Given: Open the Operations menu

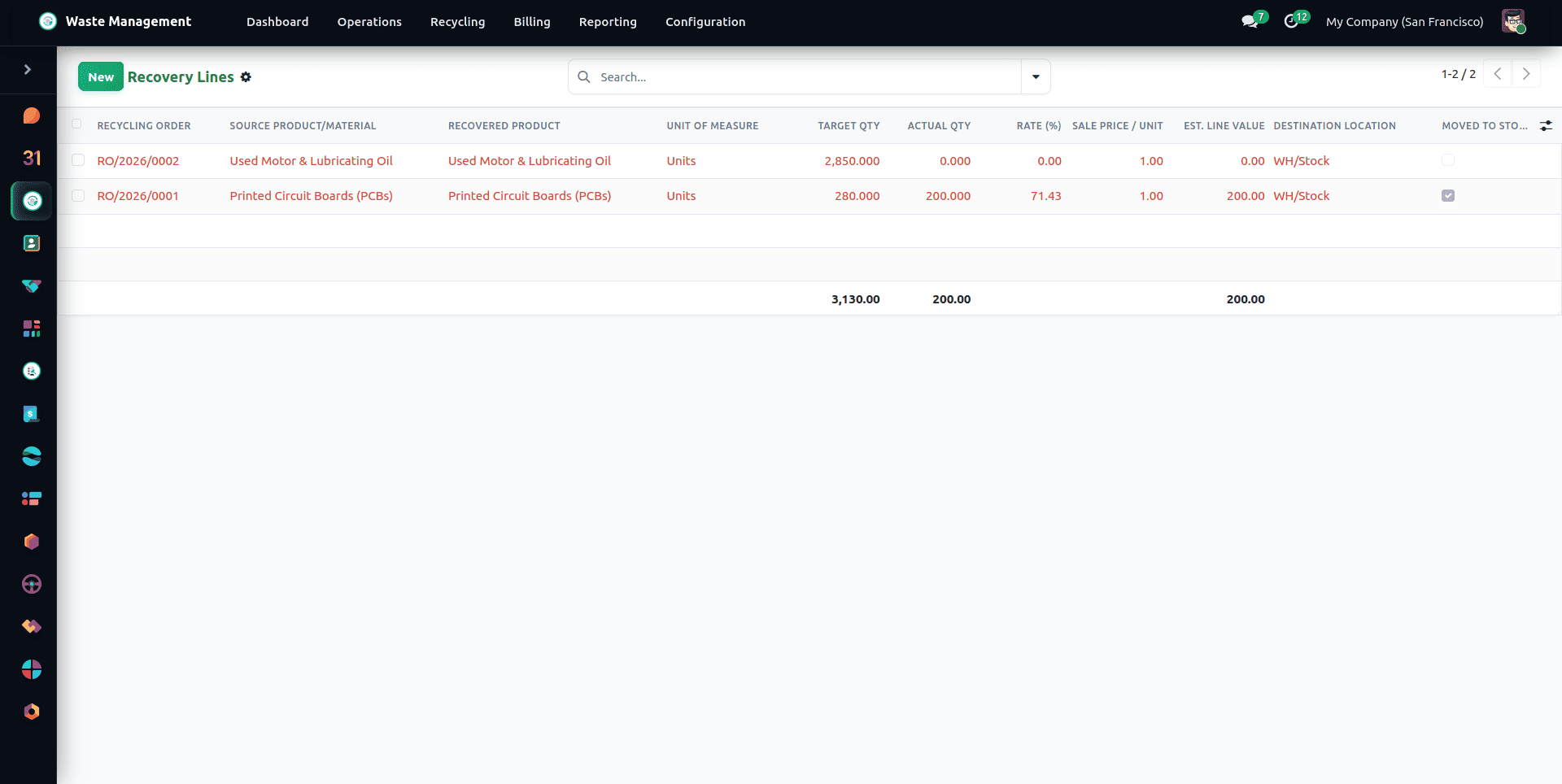Looking at the screenshot, I should coord(369,22).
